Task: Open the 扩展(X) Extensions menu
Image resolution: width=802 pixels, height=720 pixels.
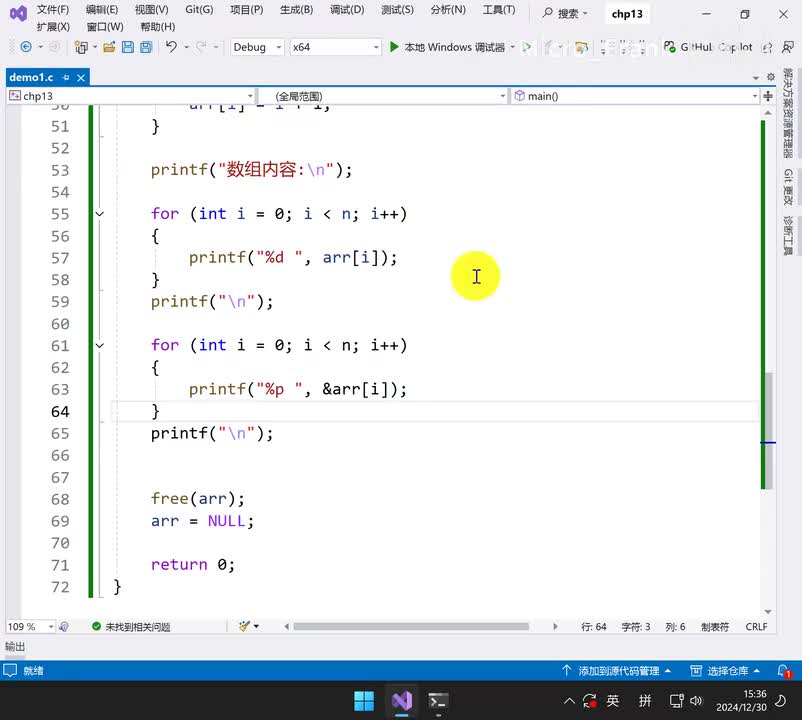Action: (53, 27)
